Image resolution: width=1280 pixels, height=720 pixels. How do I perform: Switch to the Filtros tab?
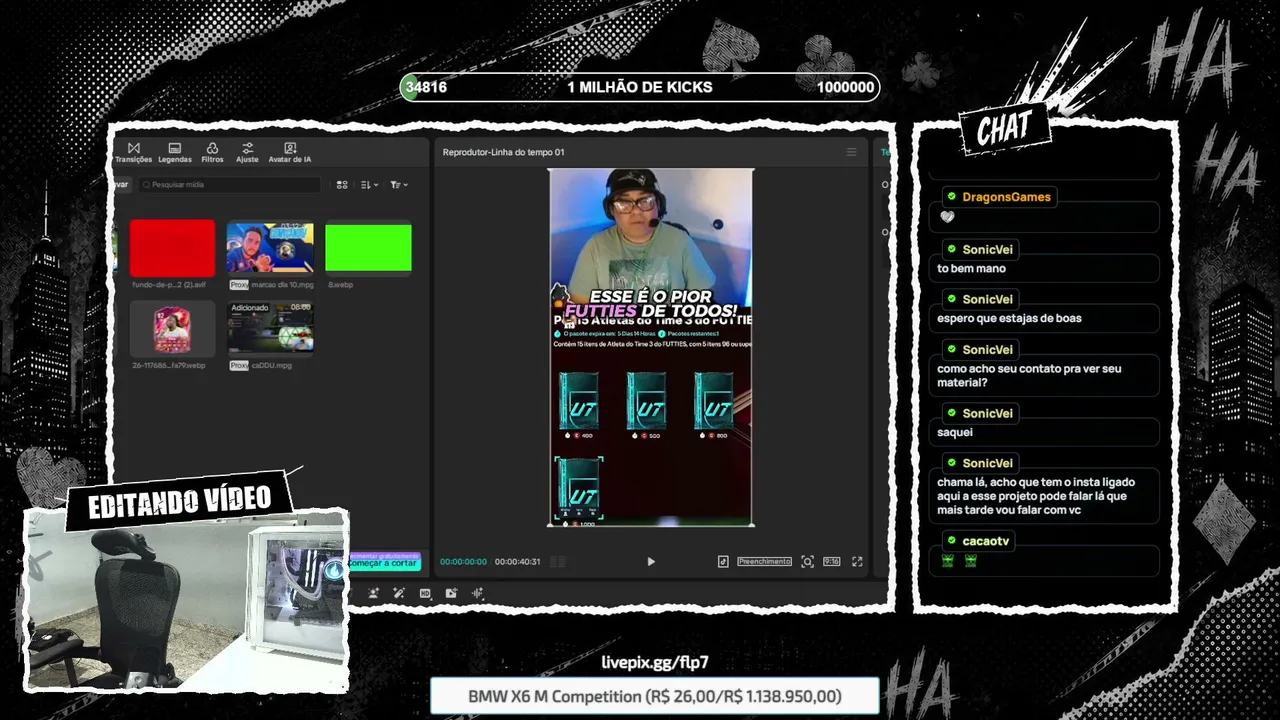[x=212, y=152]
